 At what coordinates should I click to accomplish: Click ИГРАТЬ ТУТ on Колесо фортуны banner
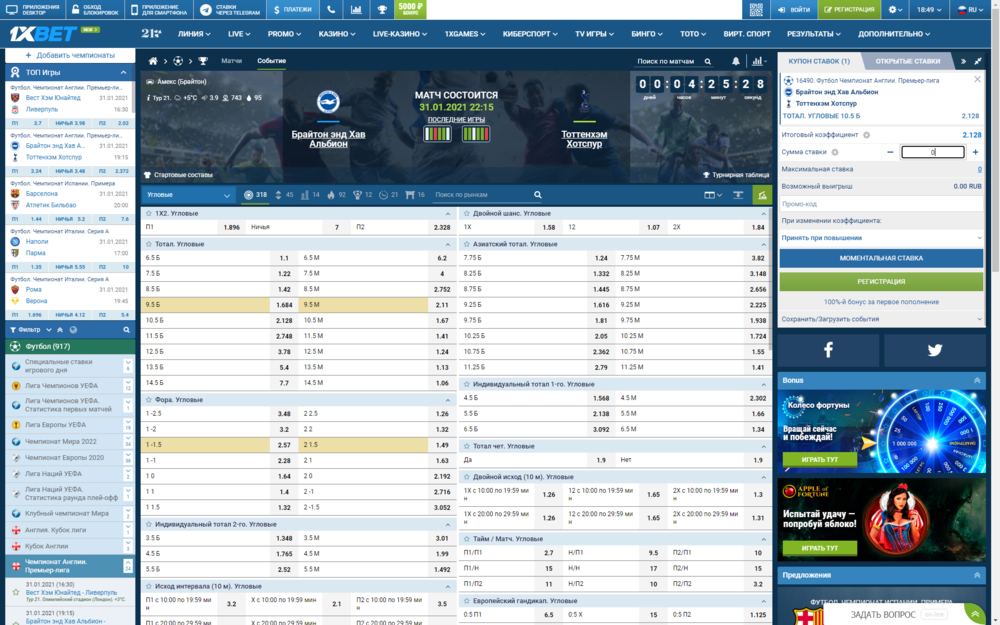(x=820, y=460)
